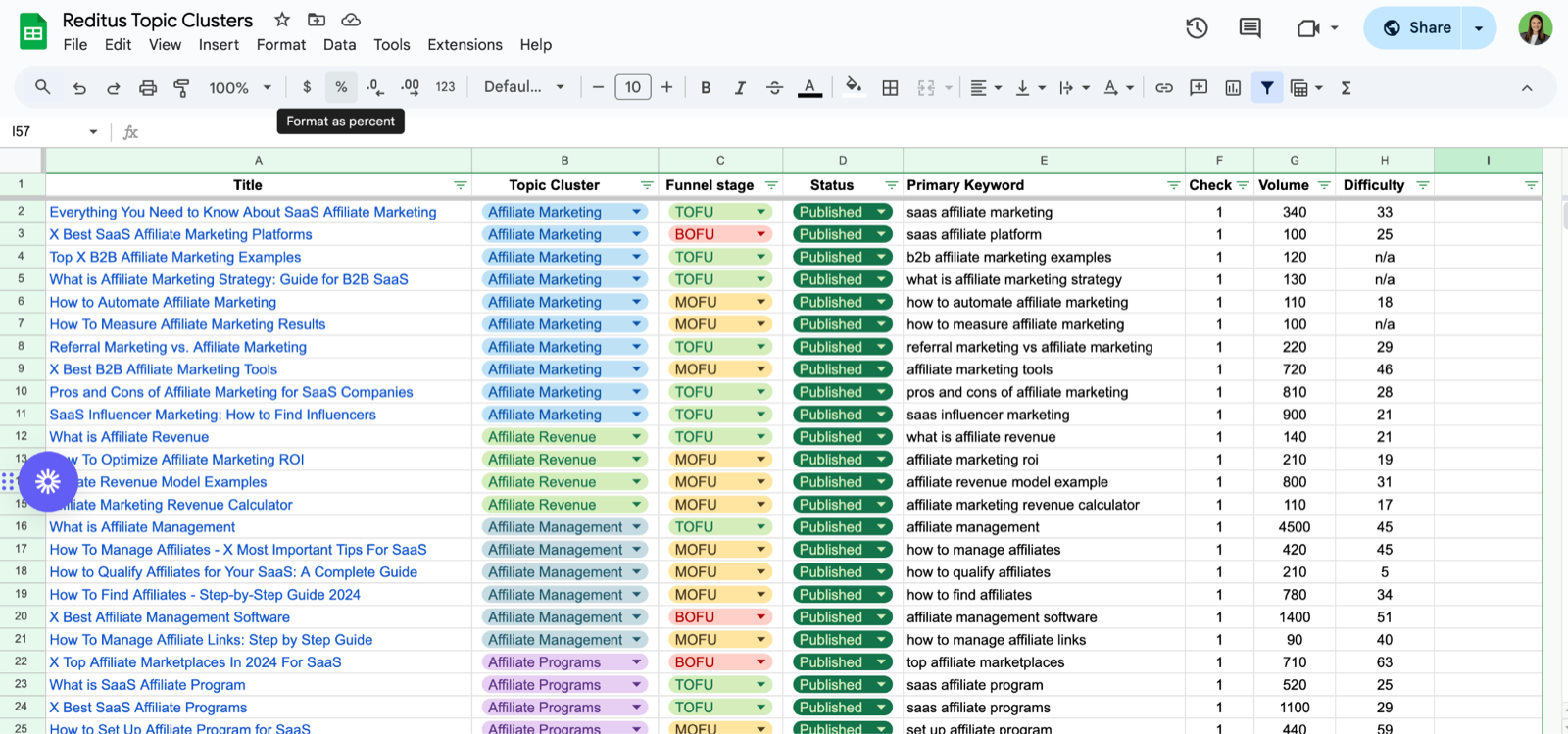The height and width of the screenshot is (734, 1568).
Task: Click the redo arrow icon
Action: click(x=114, y=88)
